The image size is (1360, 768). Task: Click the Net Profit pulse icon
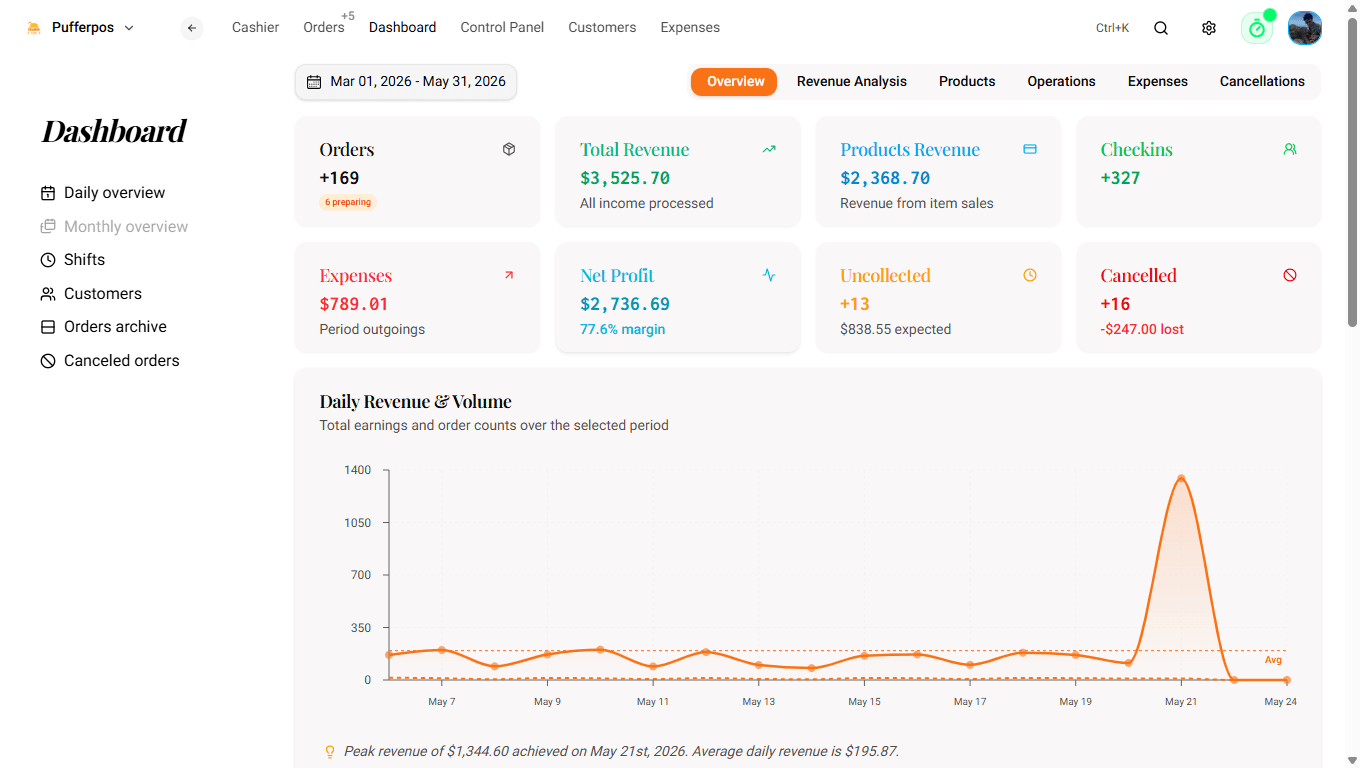769,275
